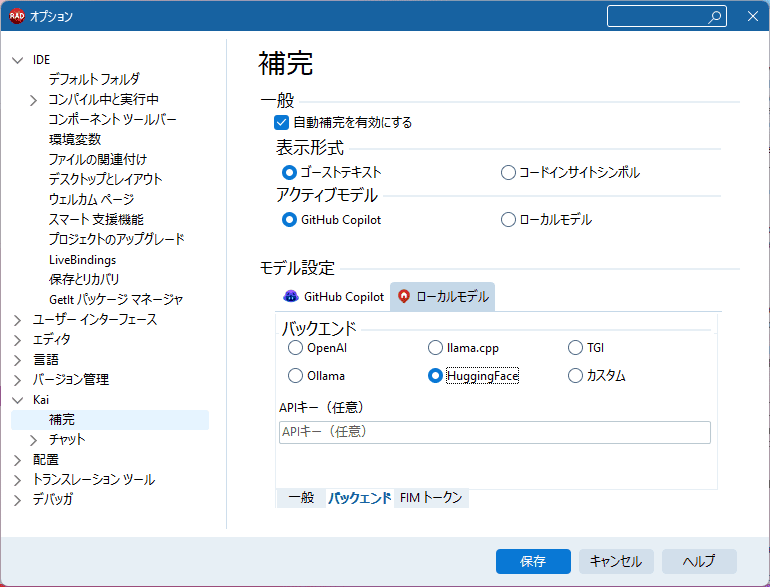Open デフォルト フォルダ settings
Viewport: 770px width, 587px height.
pos(94,79)
